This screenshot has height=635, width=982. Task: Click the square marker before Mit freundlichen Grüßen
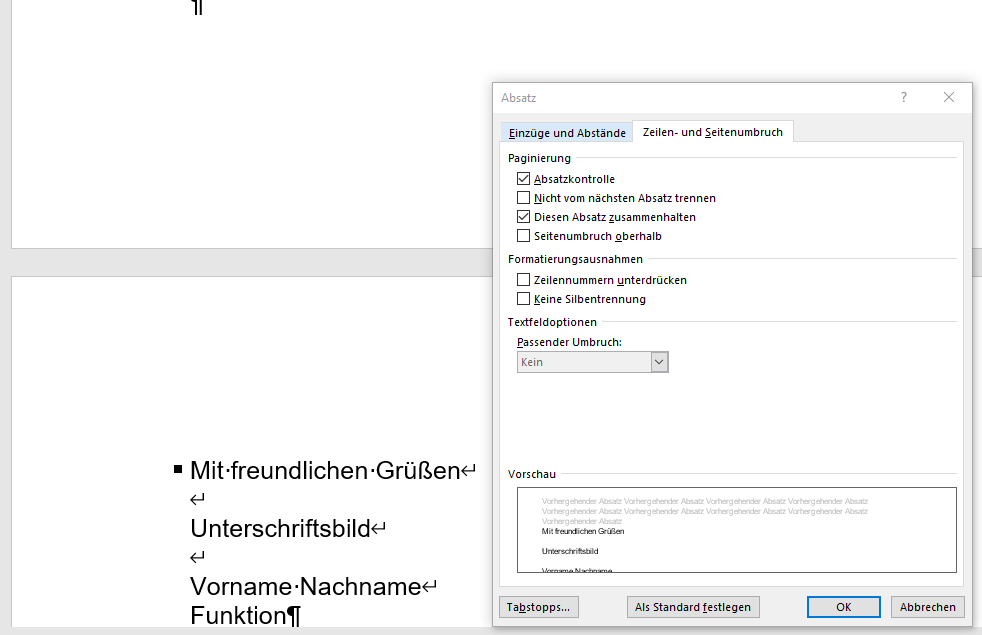178,469
